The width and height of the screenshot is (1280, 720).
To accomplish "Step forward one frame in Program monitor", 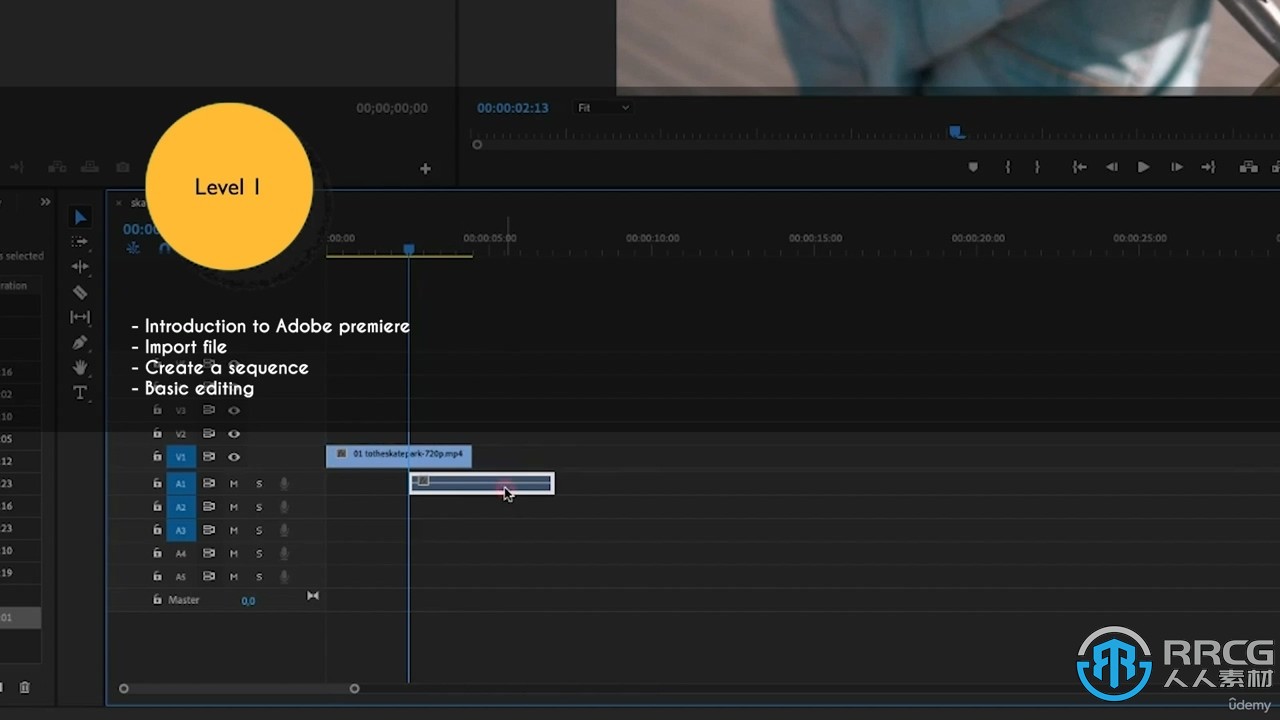I will (x=1176, y=167).
